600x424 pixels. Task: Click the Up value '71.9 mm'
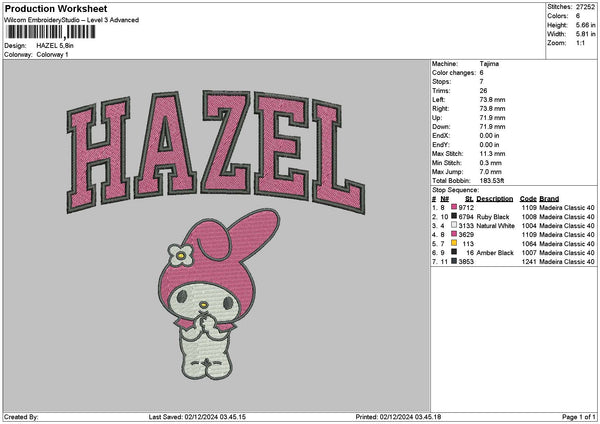click(x=492, y=117)
